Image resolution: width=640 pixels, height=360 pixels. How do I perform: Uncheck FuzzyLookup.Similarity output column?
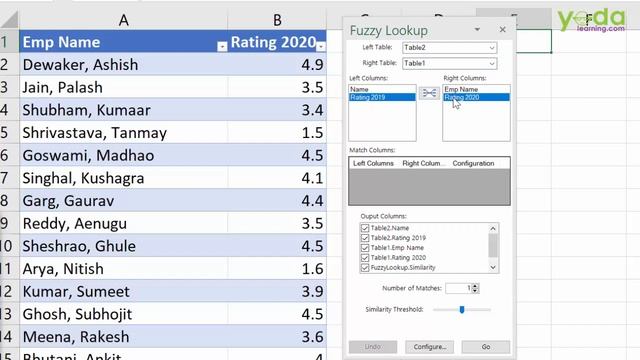365,267
